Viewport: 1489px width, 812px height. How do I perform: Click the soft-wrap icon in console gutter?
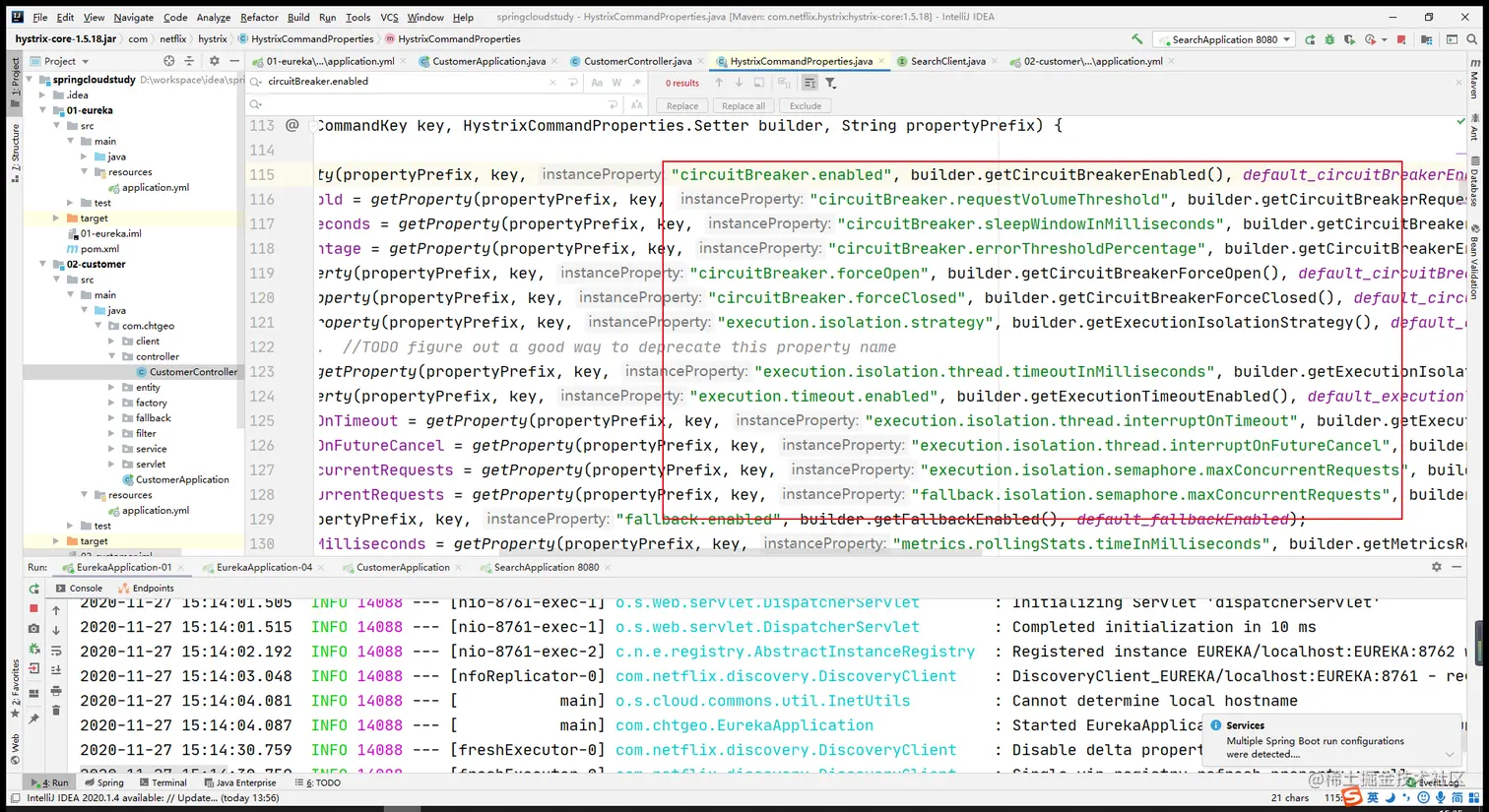coord(56,651)
